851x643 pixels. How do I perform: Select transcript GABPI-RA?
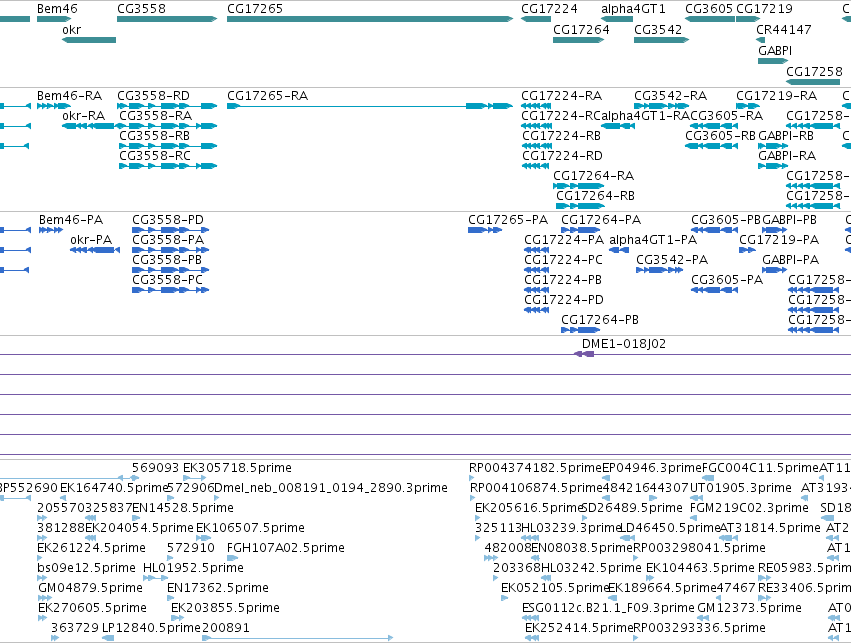click(787, 156)
